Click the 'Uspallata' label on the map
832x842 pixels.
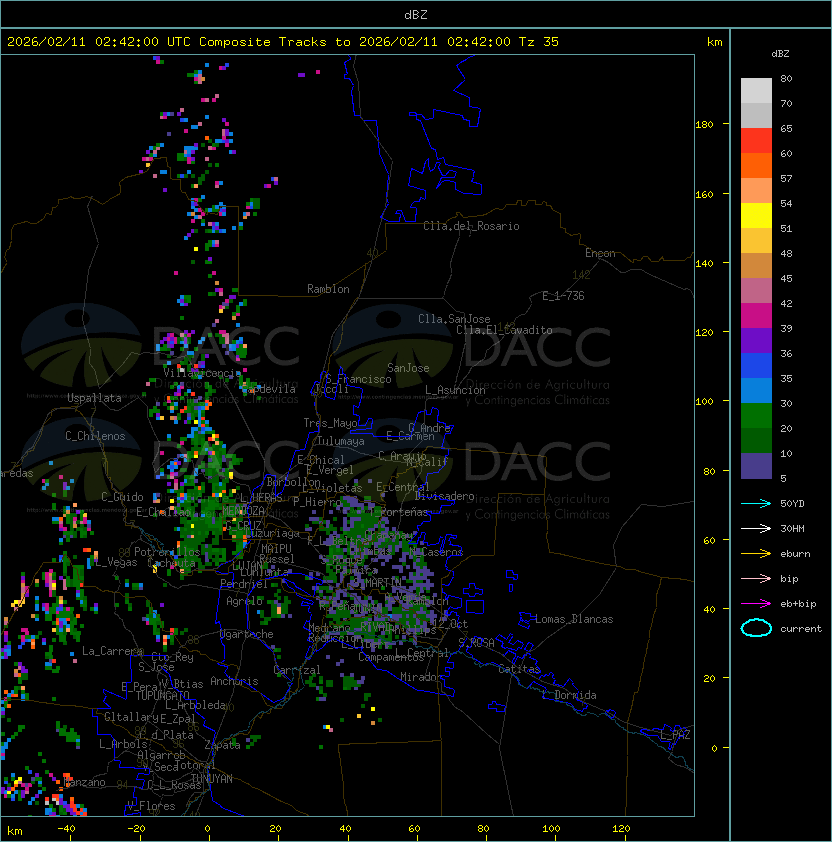tap(94, 398)
